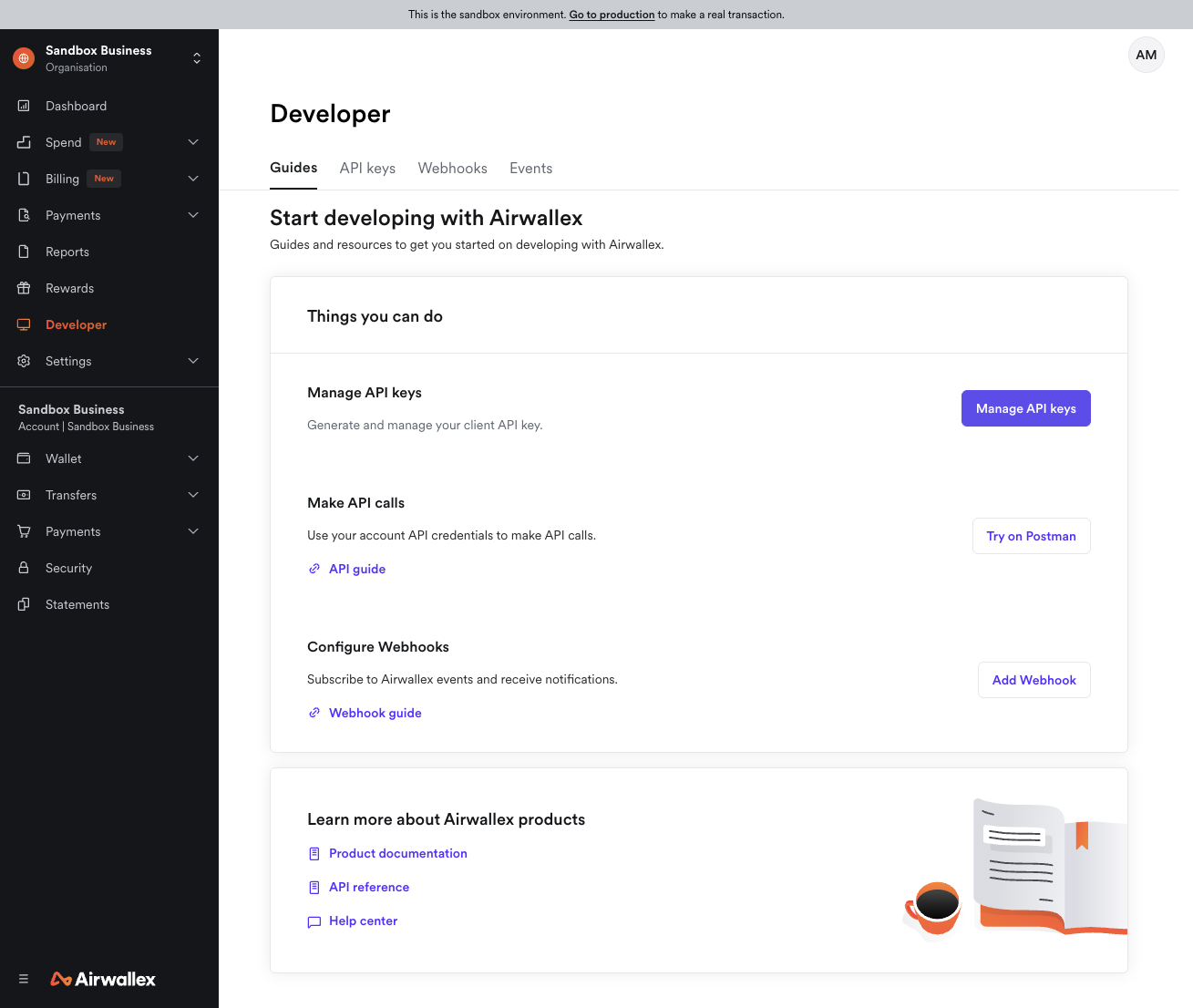
Task: Expand the Transfers menu chevron
Action: (193, 495)
